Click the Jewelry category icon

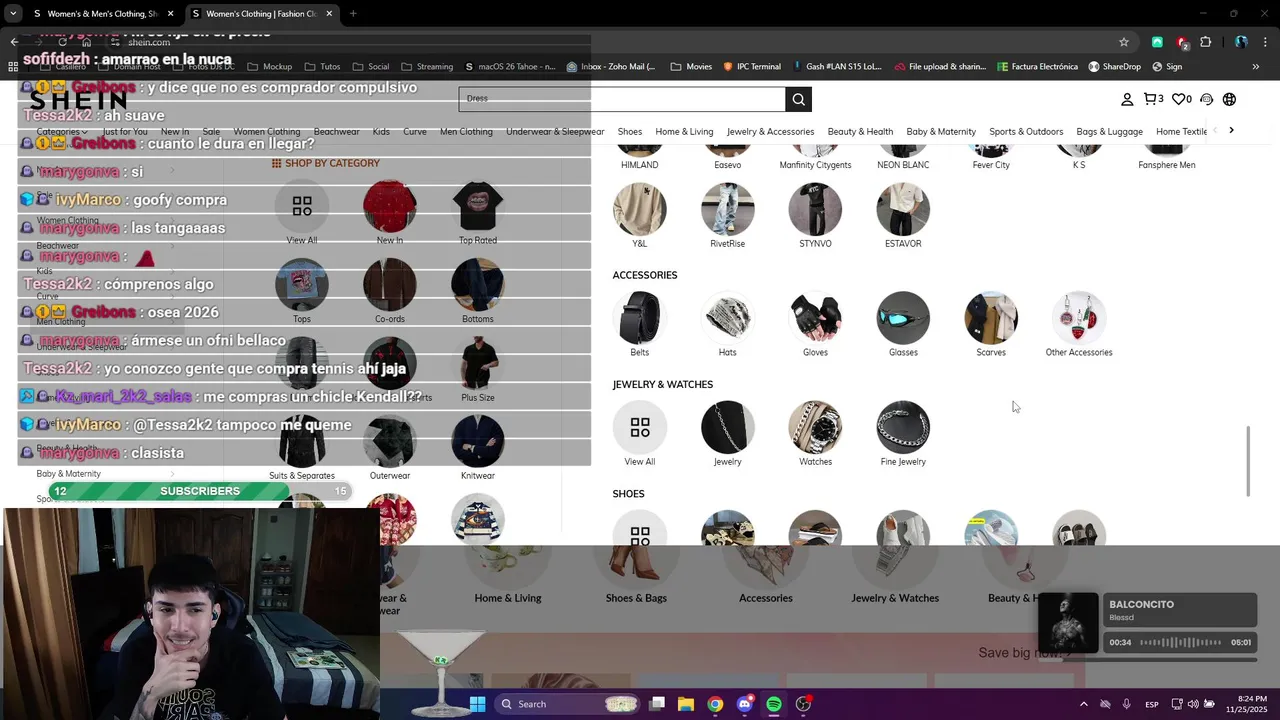(x=728, y=427)
